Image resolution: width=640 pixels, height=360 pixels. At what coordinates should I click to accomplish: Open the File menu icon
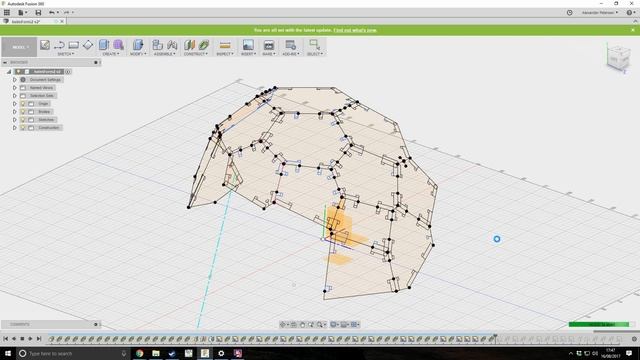pos(21,12)
